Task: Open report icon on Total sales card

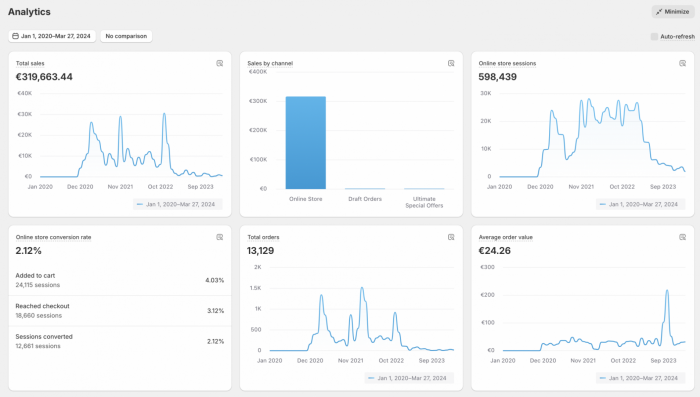Action: coord(220,63)
